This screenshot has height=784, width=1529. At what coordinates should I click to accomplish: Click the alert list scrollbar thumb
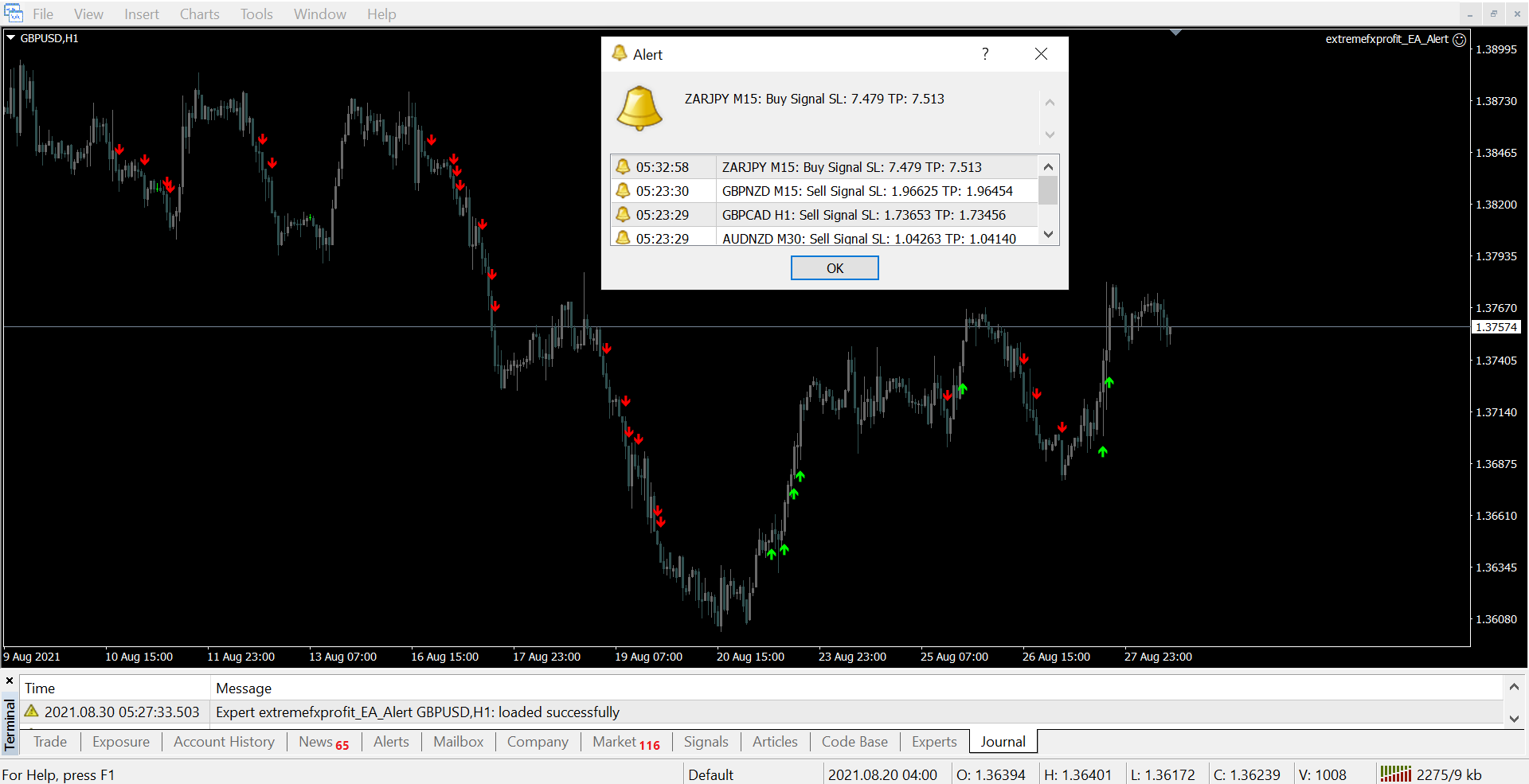click(1048, 191)
